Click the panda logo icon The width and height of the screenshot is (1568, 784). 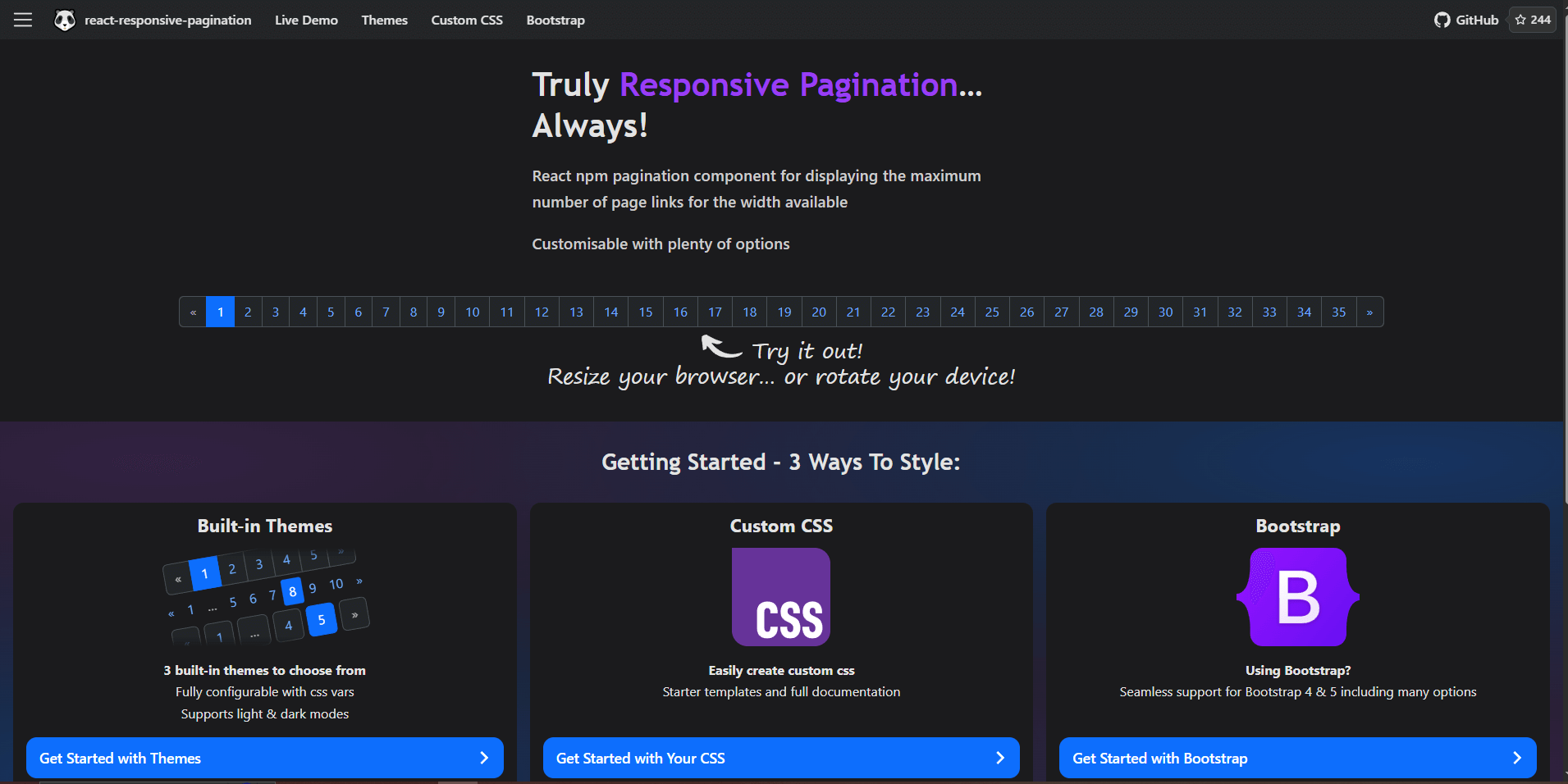(64, 20)
